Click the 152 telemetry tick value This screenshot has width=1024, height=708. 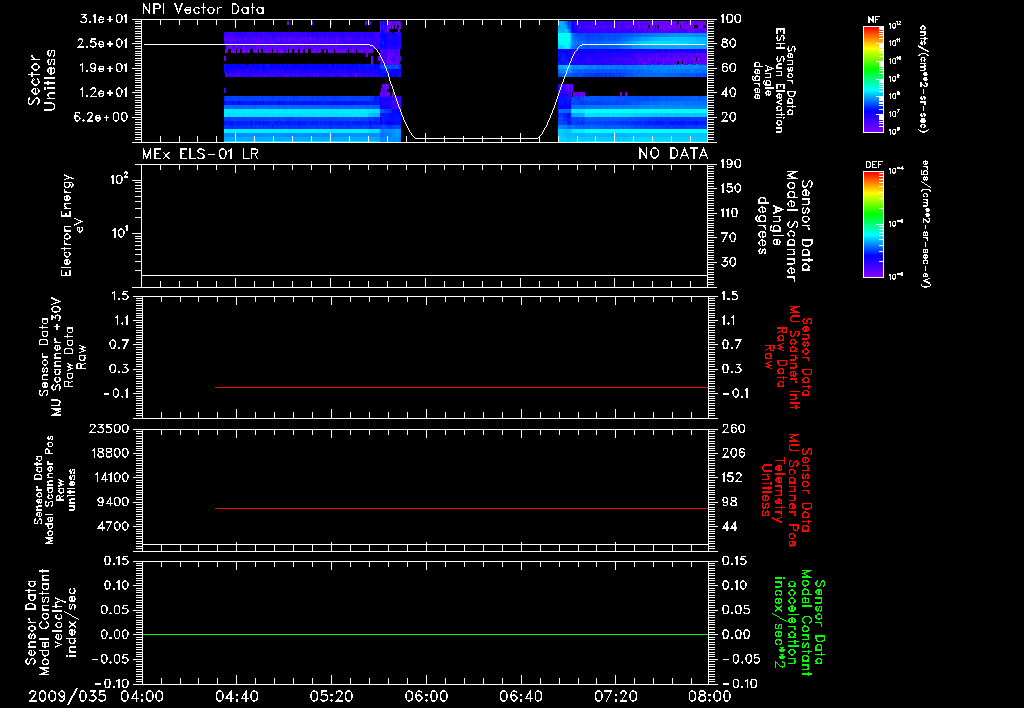[x=731, y=477]
